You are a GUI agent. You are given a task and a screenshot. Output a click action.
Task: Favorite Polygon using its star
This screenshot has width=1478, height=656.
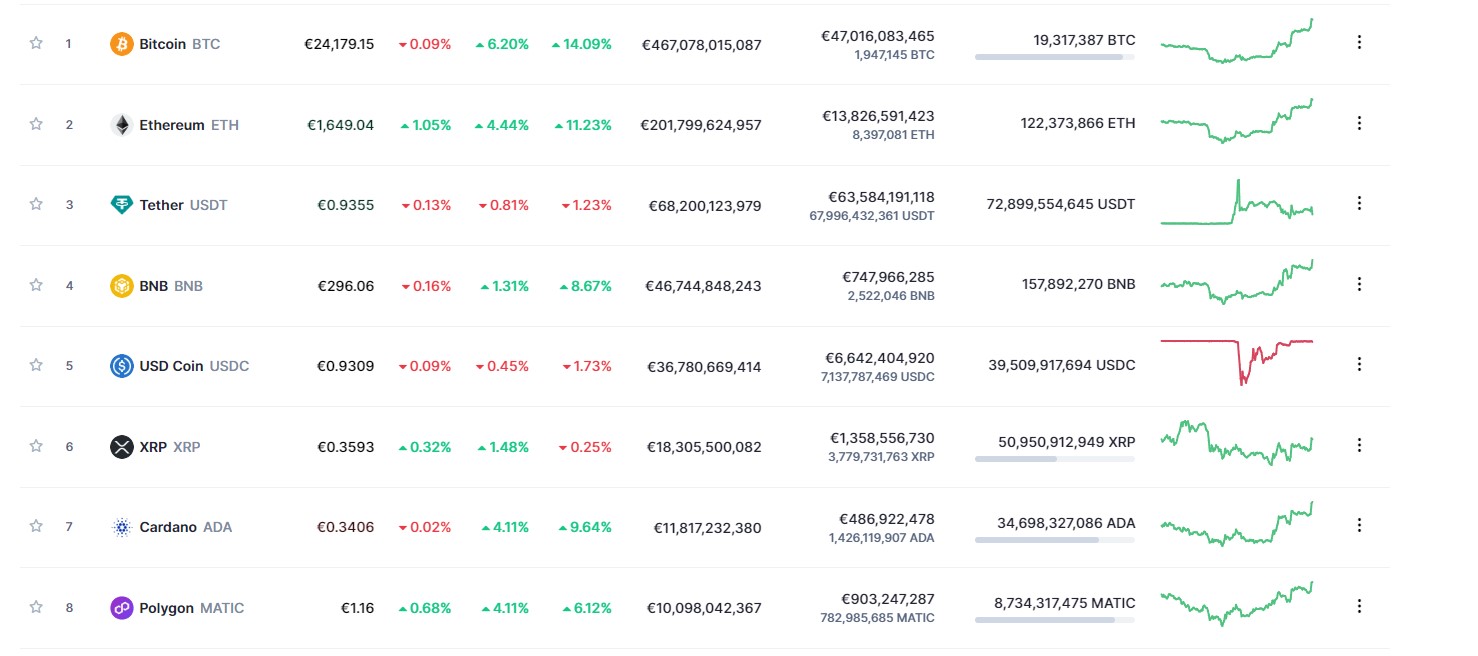36,607
